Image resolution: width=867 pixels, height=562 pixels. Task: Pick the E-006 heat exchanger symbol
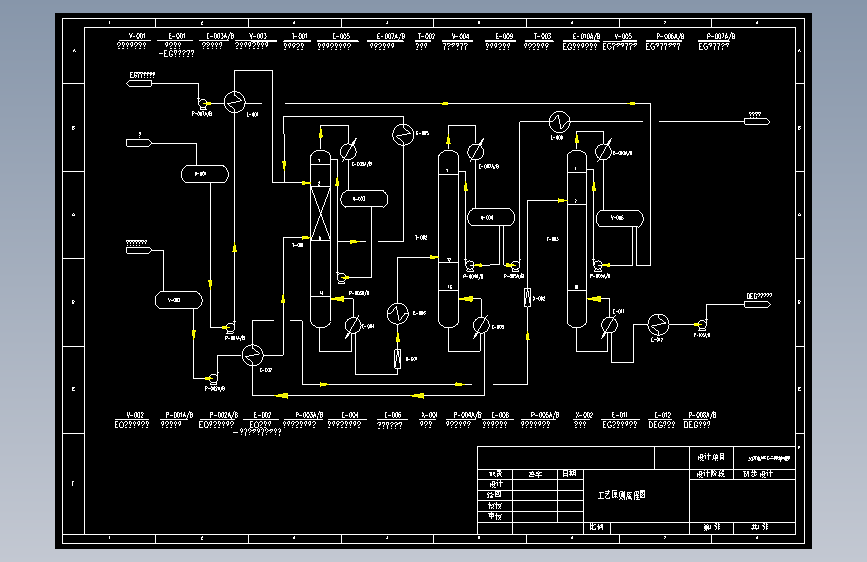click(398, 314)
